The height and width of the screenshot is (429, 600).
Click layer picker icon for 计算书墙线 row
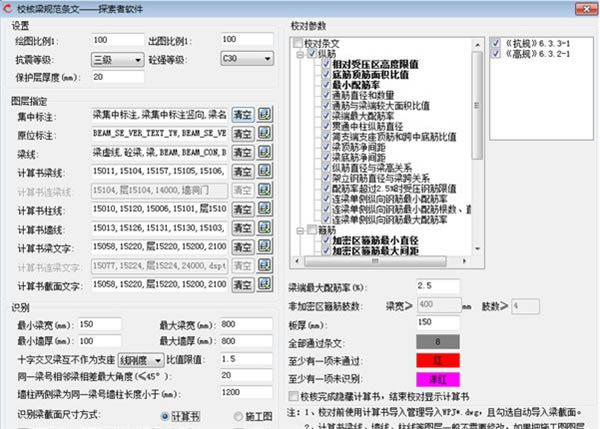264,228
